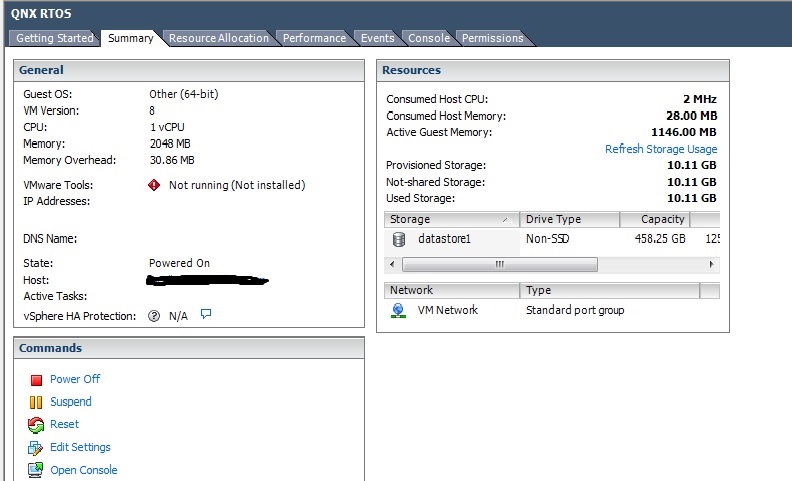Click the Open Console icon
Image resolution: width=792 pixels, height=481 pixels.
[x=36, y=470]
